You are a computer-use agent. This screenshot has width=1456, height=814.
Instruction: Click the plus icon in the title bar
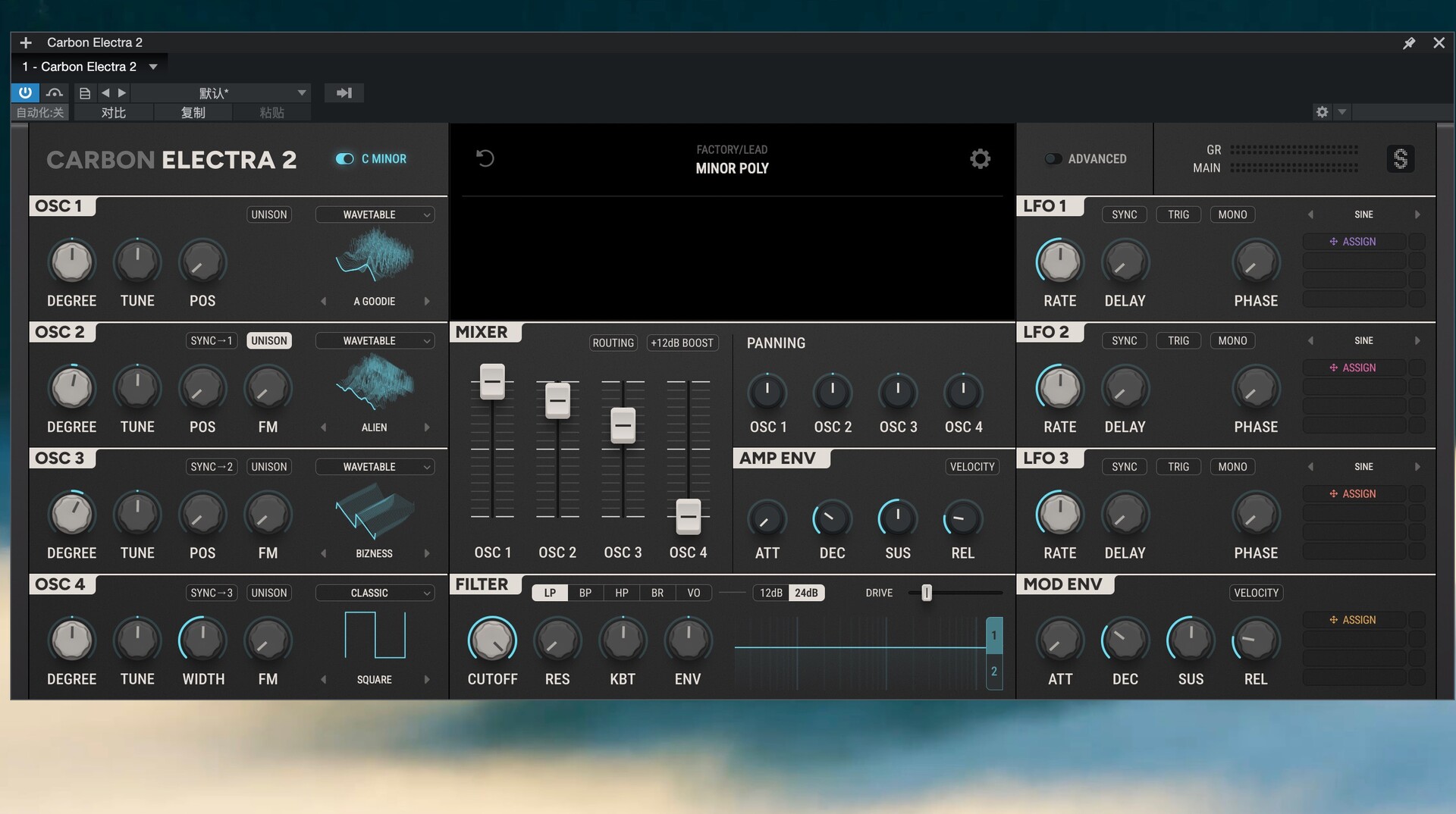click(26, 43)
